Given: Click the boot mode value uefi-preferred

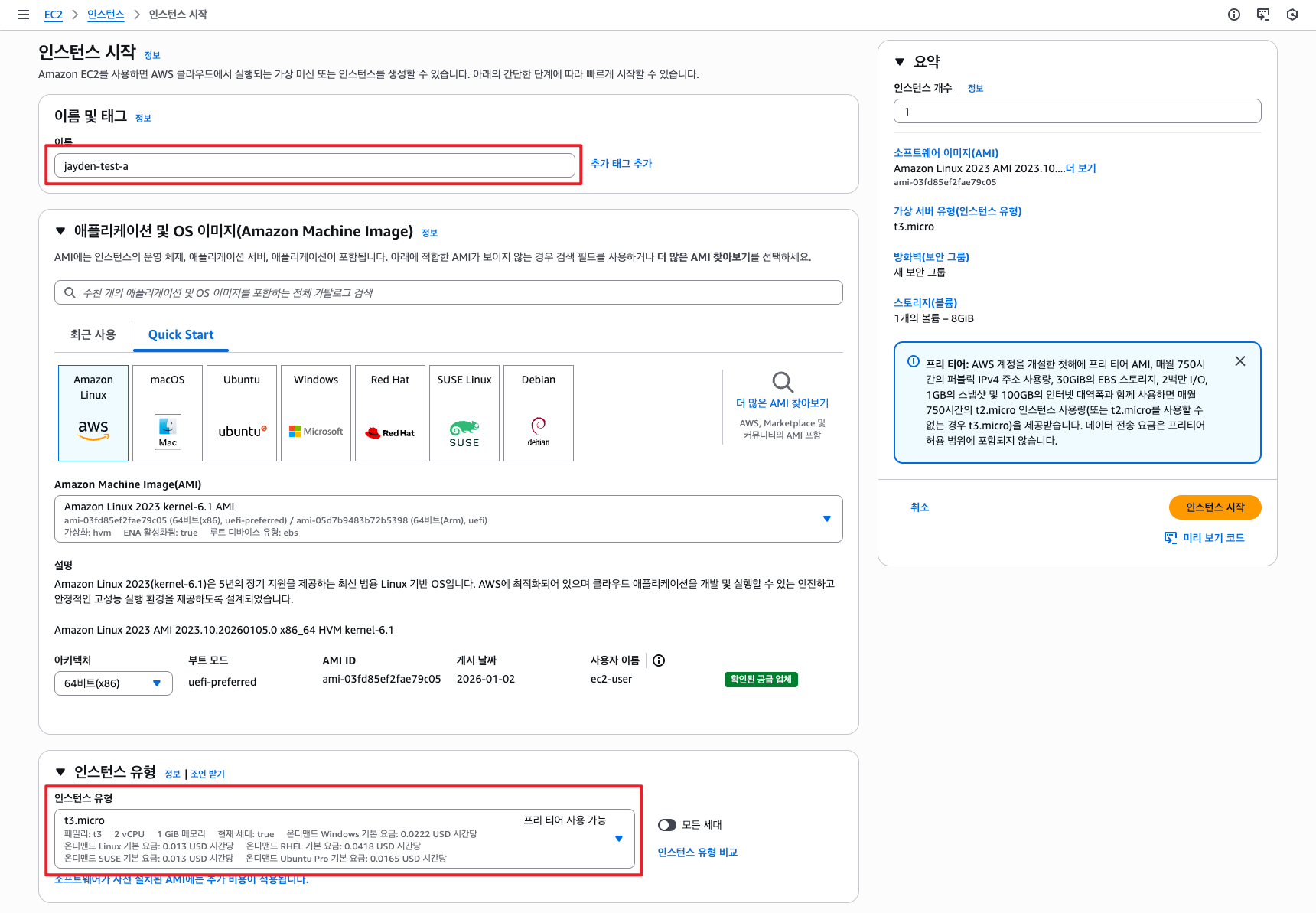Looking at the screenshot, I should tap(223, 682).
